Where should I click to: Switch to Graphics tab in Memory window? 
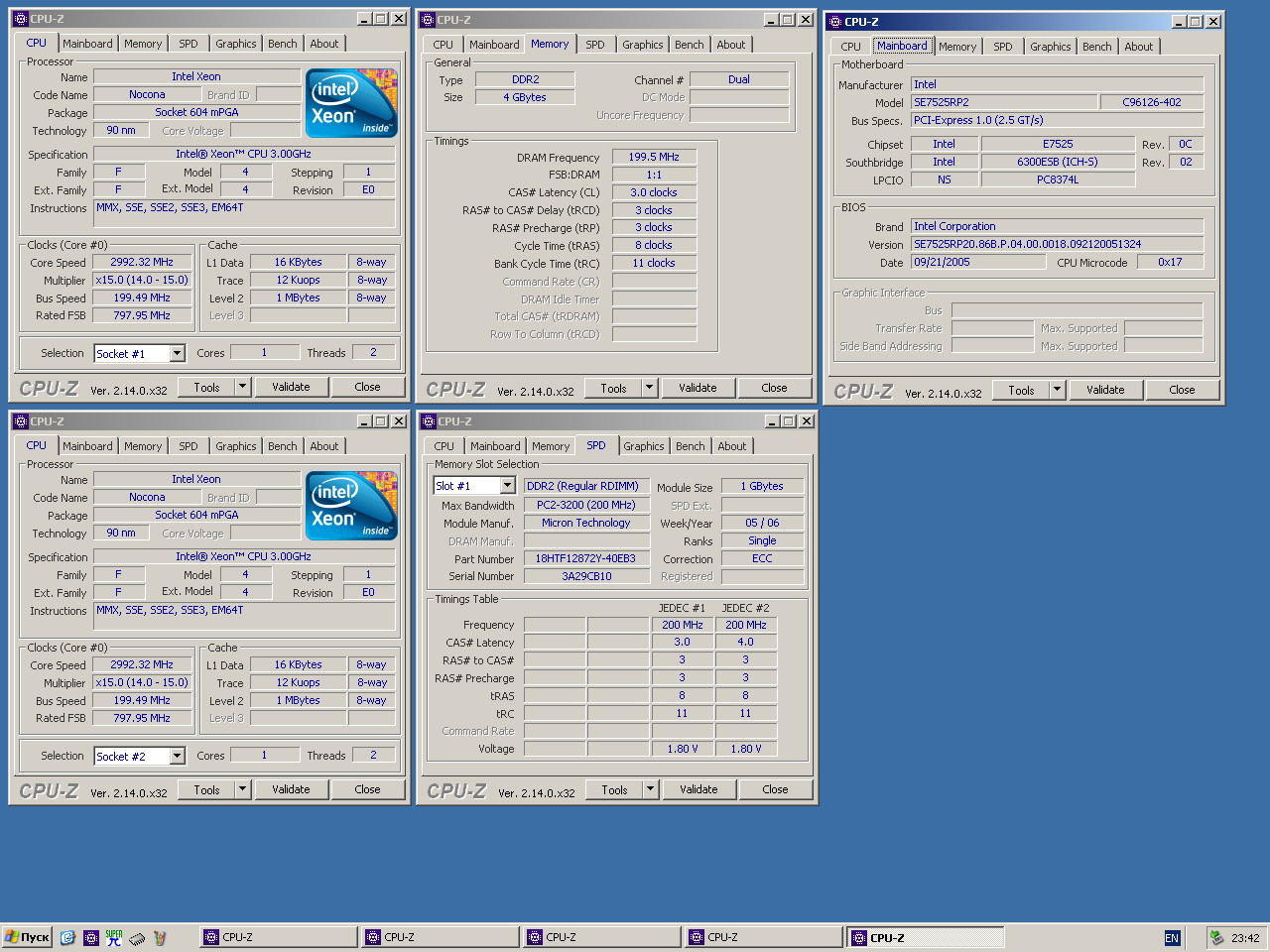(x=643, y=45)
